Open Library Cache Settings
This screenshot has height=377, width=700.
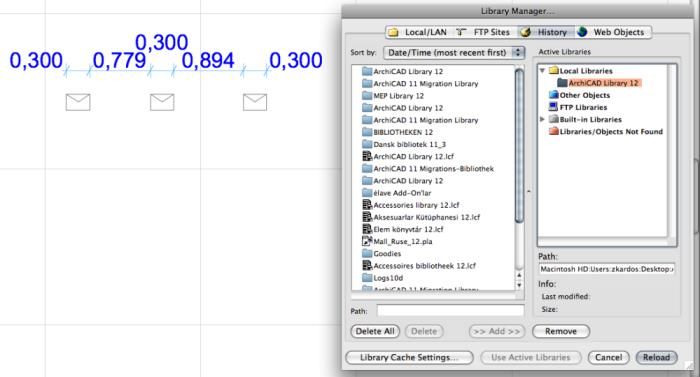click(x=409, y=357)
